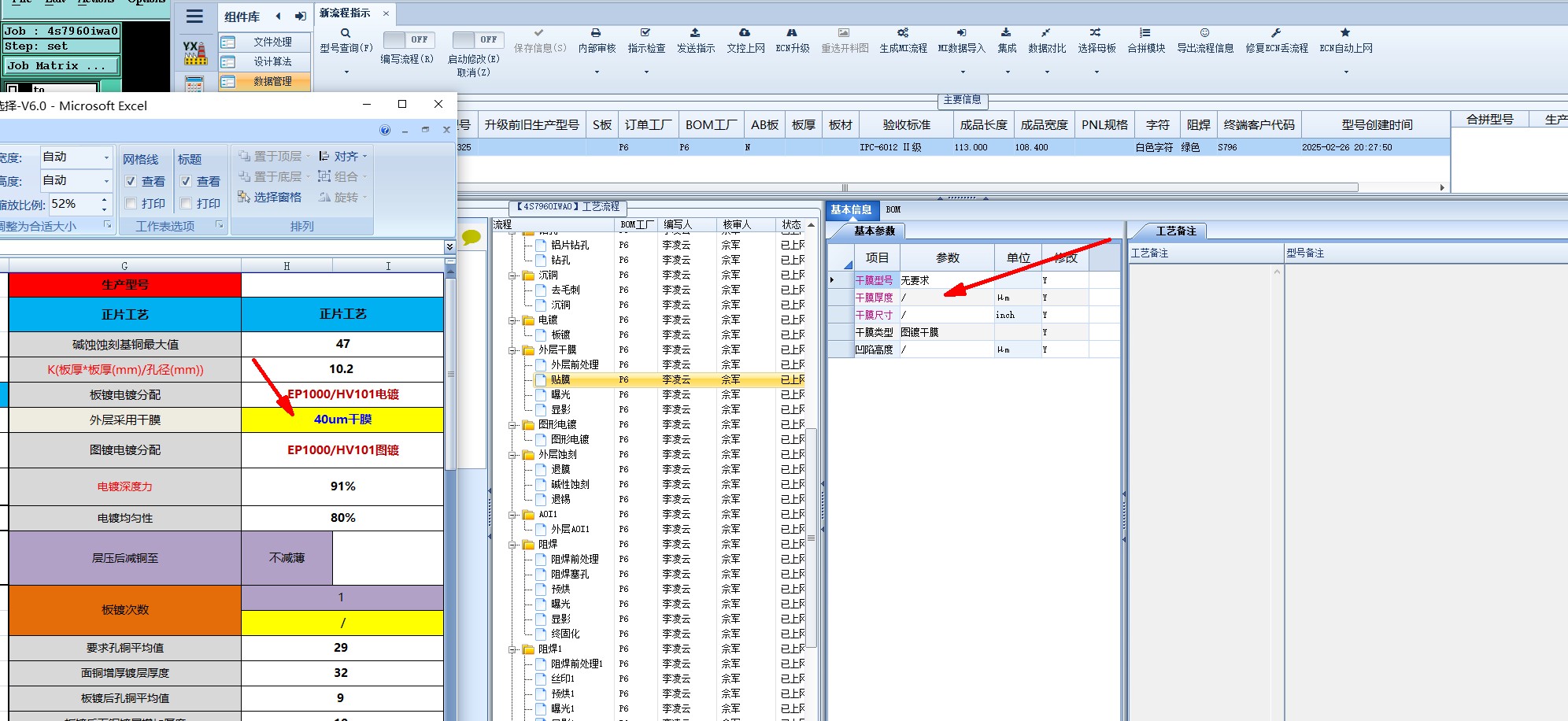Toggle 标题 查看 checkbox in Excel
The width and height of the screenshot is (1568, 721).
click(186, 181)
